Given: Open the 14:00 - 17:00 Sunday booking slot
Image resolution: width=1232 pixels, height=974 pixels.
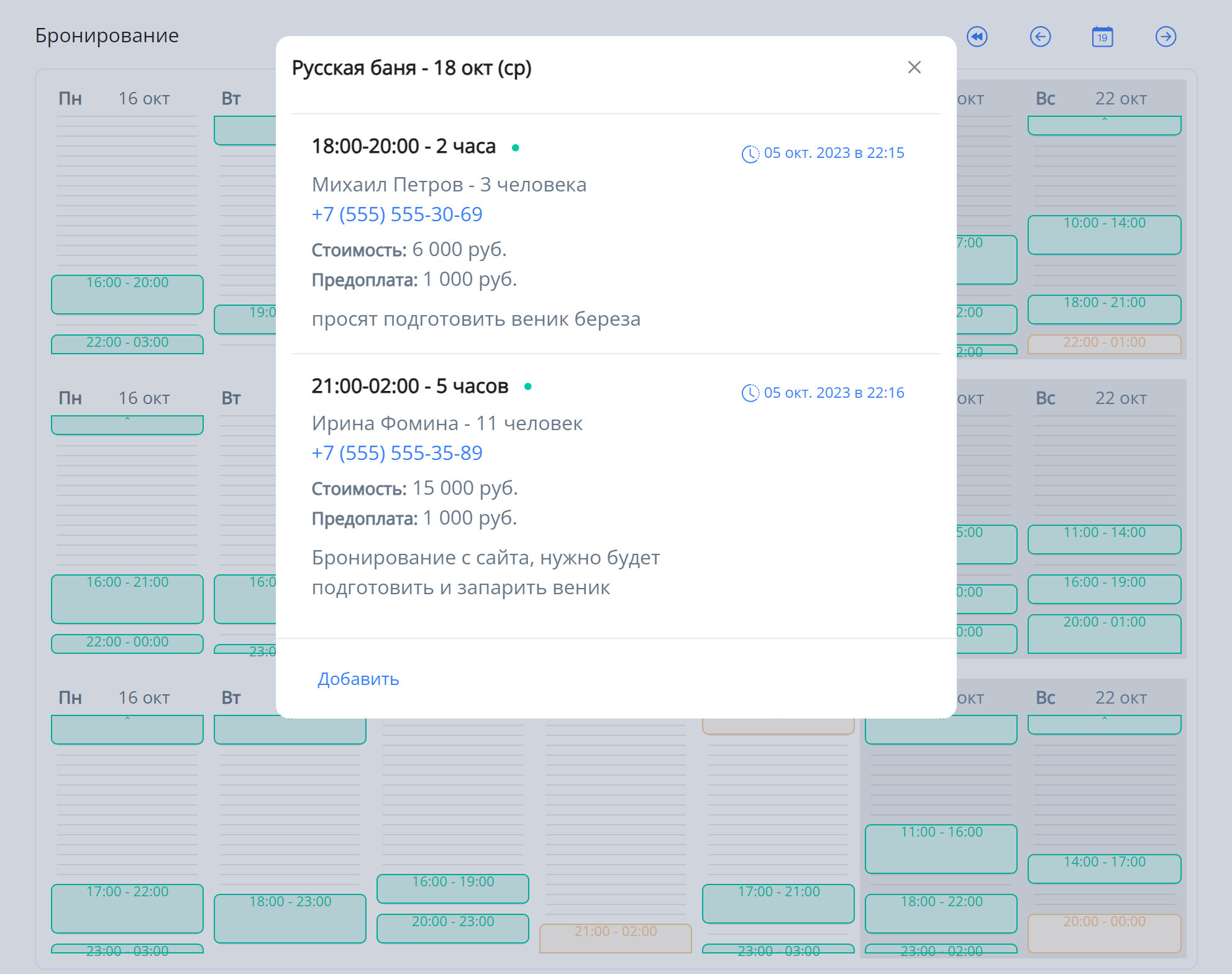Looking at the screenshot, I should pos(1105,869).
